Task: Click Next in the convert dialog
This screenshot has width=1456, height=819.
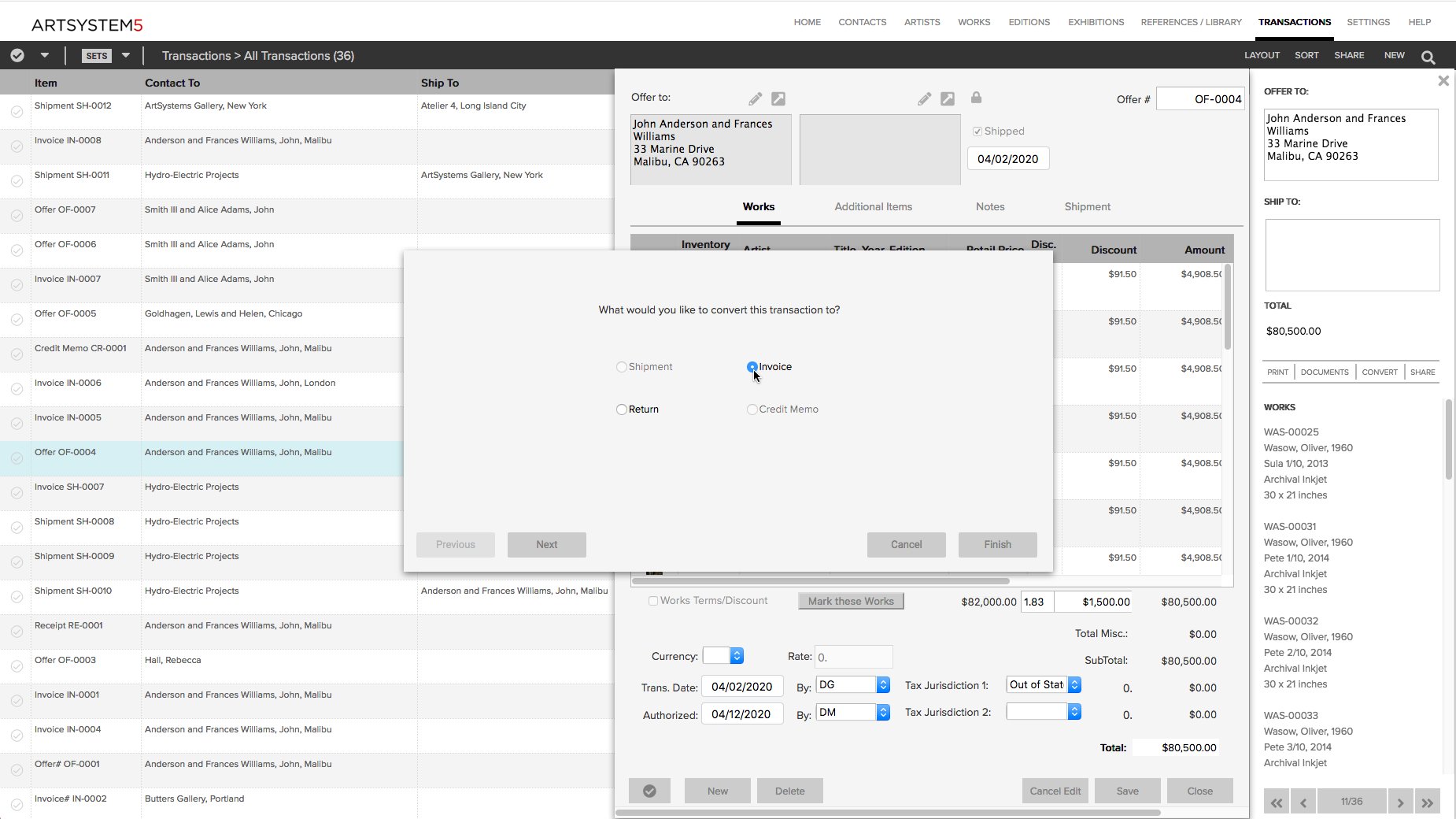Action: (547, 544)
